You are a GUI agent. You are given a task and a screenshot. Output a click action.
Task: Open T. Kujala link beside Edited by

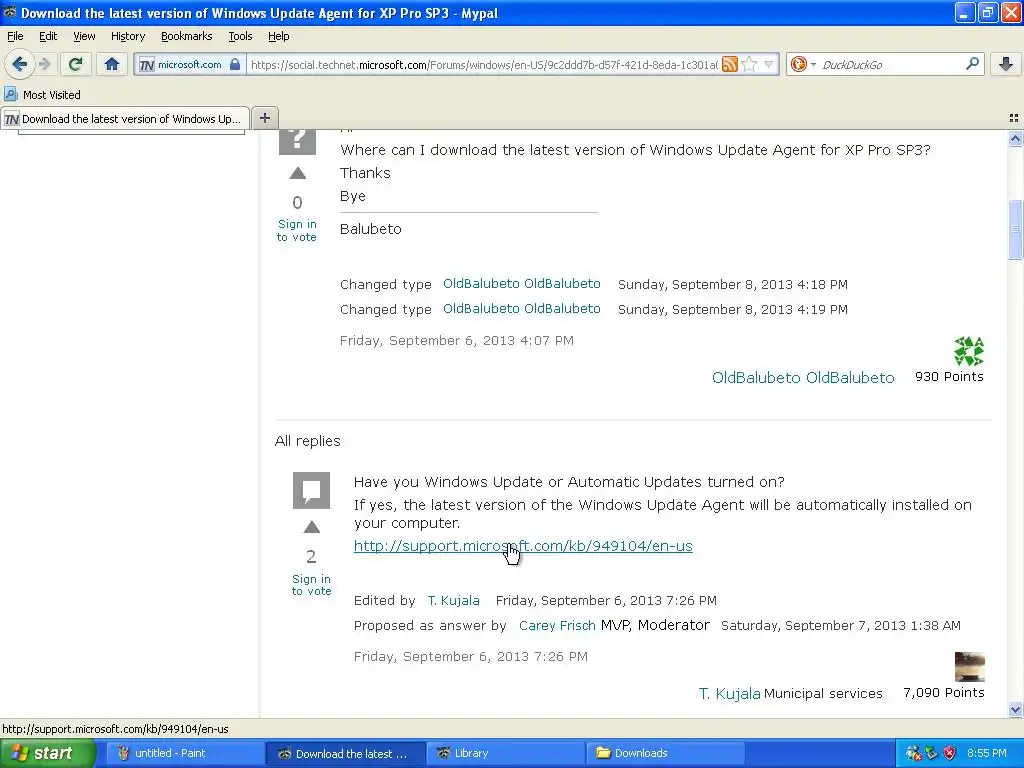[453, 600]
